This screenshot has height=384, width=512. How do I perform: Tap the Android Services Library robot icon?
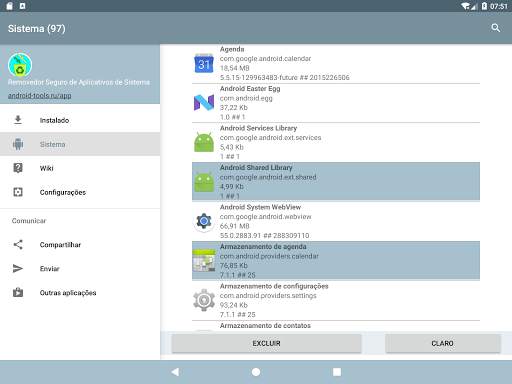(x=204, y=142)
